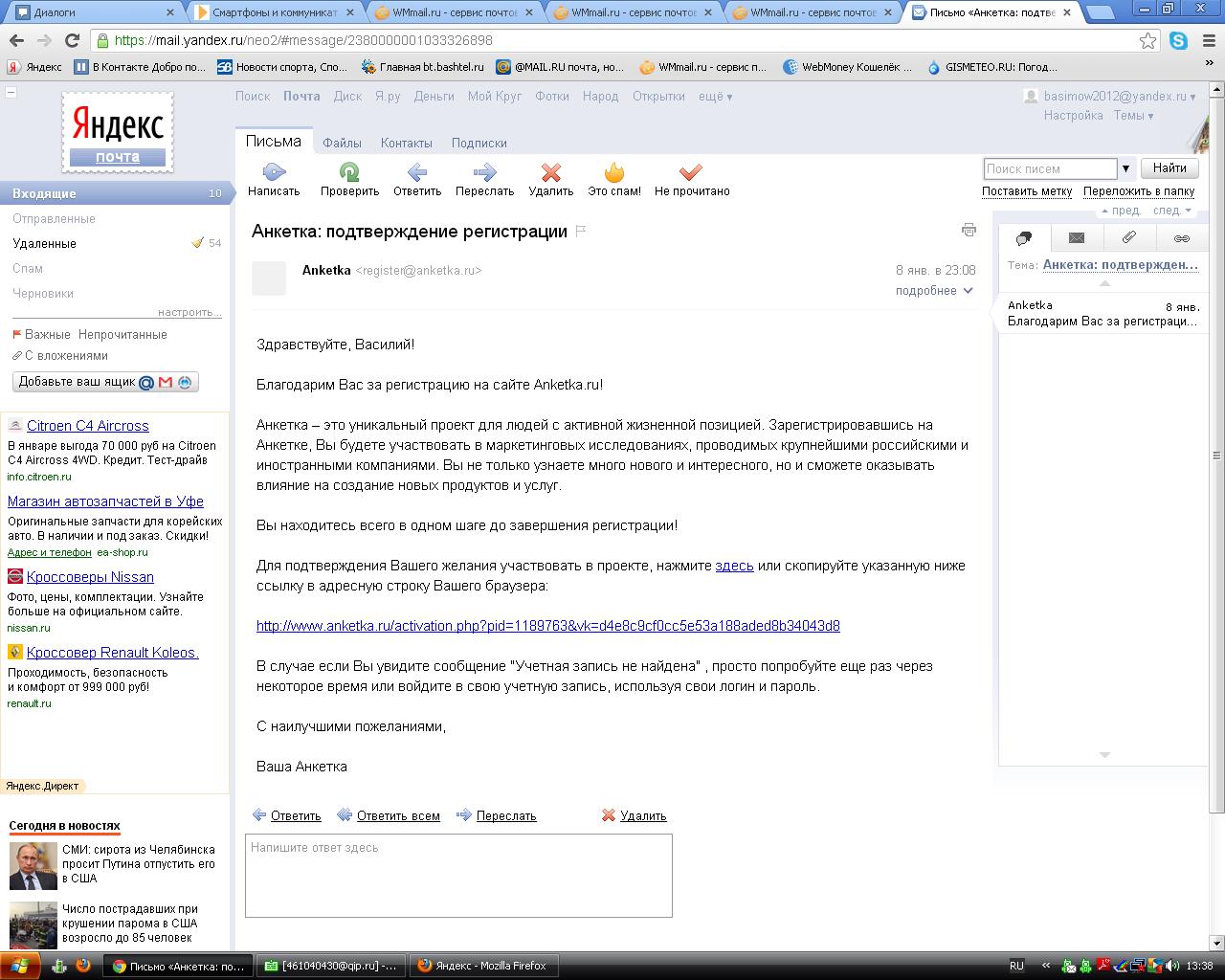Open the anketka.ru activation URL link
The height and width of the screenshot is (980, 1225).
548,626
